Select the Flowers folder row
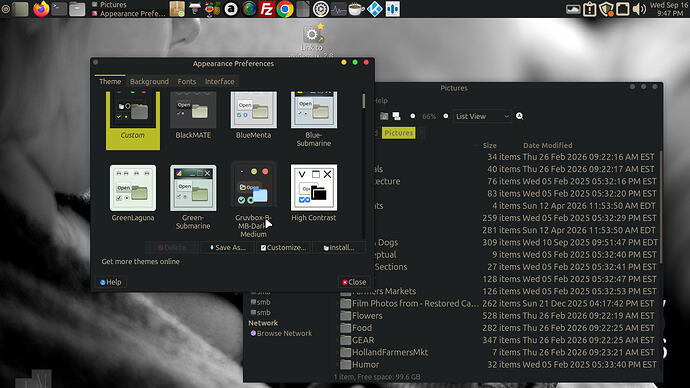690x388 pixels. click(497, 316)
